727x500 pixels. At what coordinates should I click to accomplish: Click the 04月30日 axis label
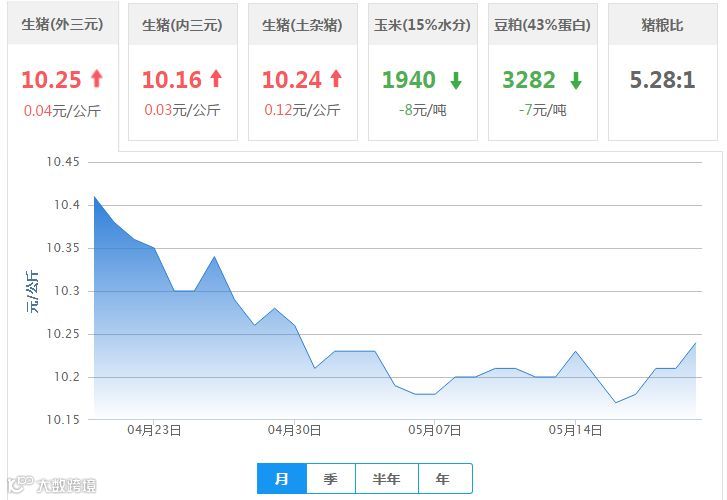pyautogui.click(x=294, y=430)
